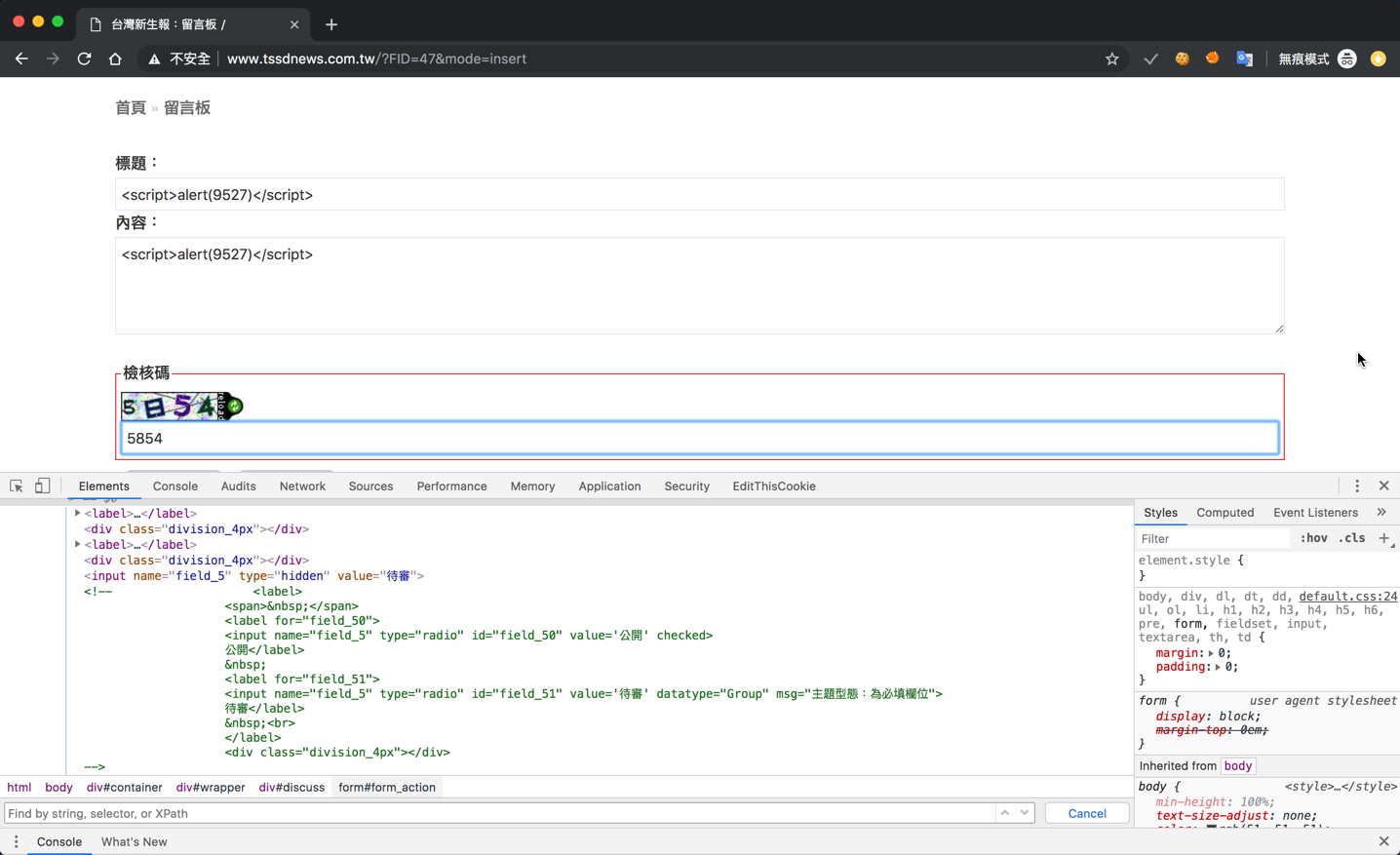Open the default.css:24 source link

point(1347,597)
